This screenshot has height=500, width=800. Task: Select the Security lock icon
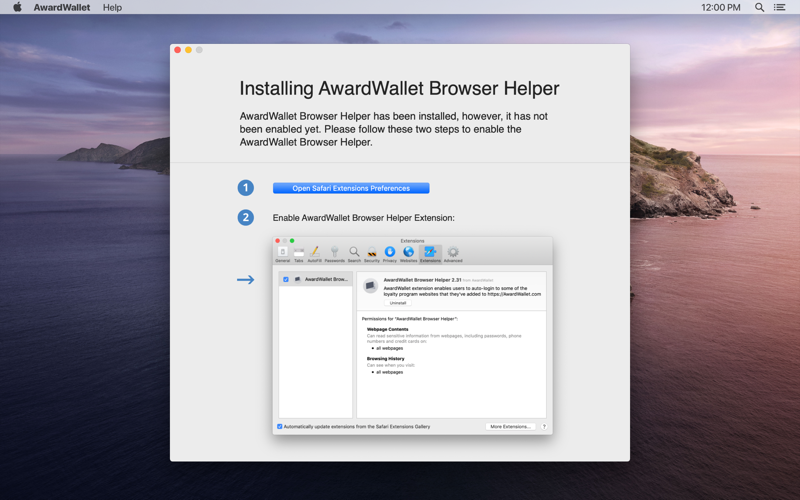(372, 254)
